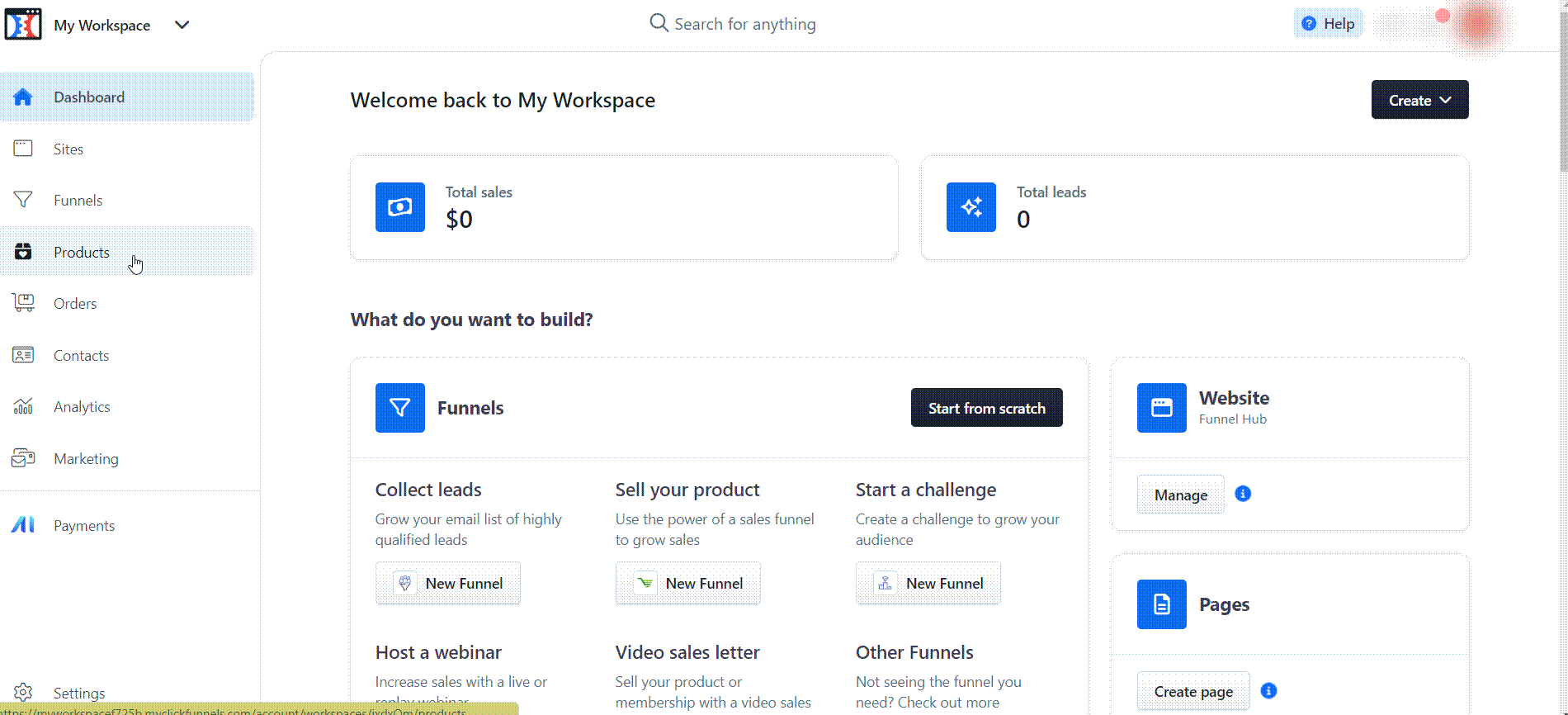Click the Website Funnel Hub icon

pyautogui.click(x=1162, y=408)
